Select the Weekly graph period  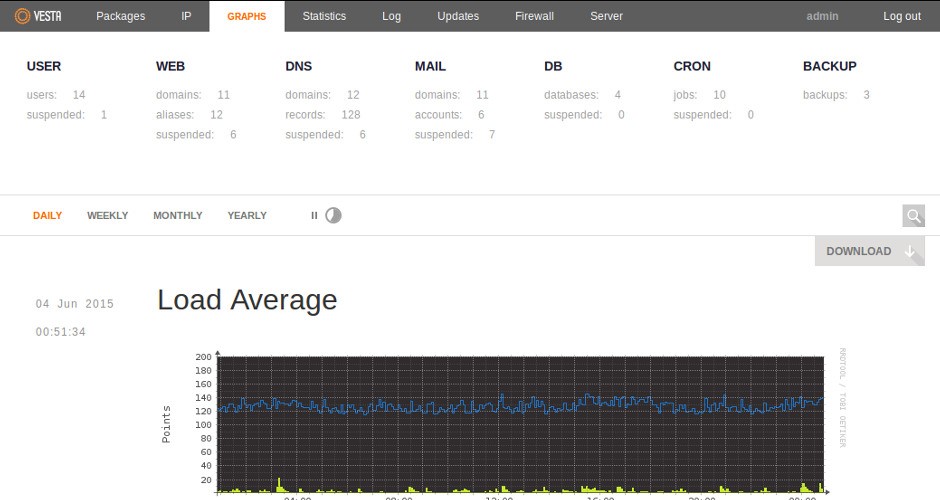tap(107, 216)
